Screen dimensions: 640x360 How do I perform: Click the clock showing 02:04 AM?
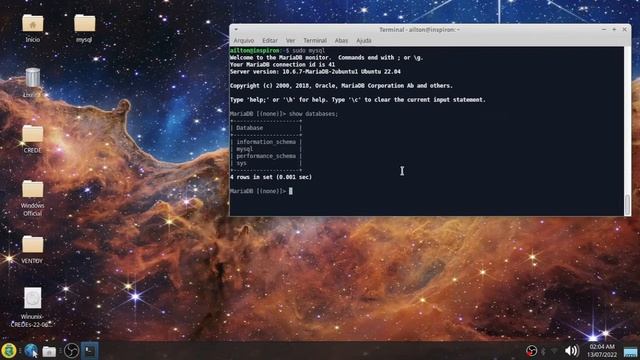click(x=602, y=351)
